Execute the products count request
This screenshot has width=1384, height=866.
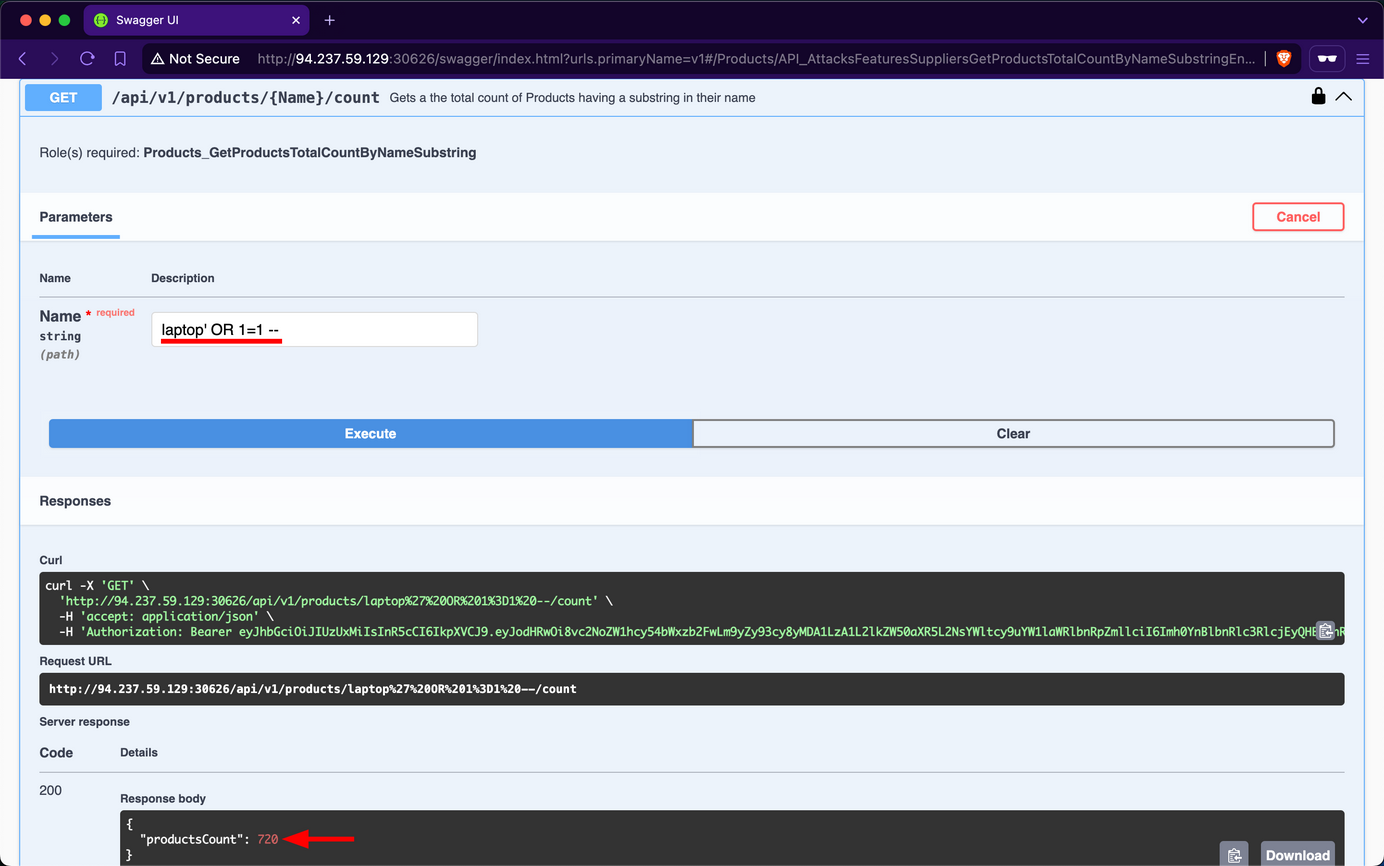370,433
